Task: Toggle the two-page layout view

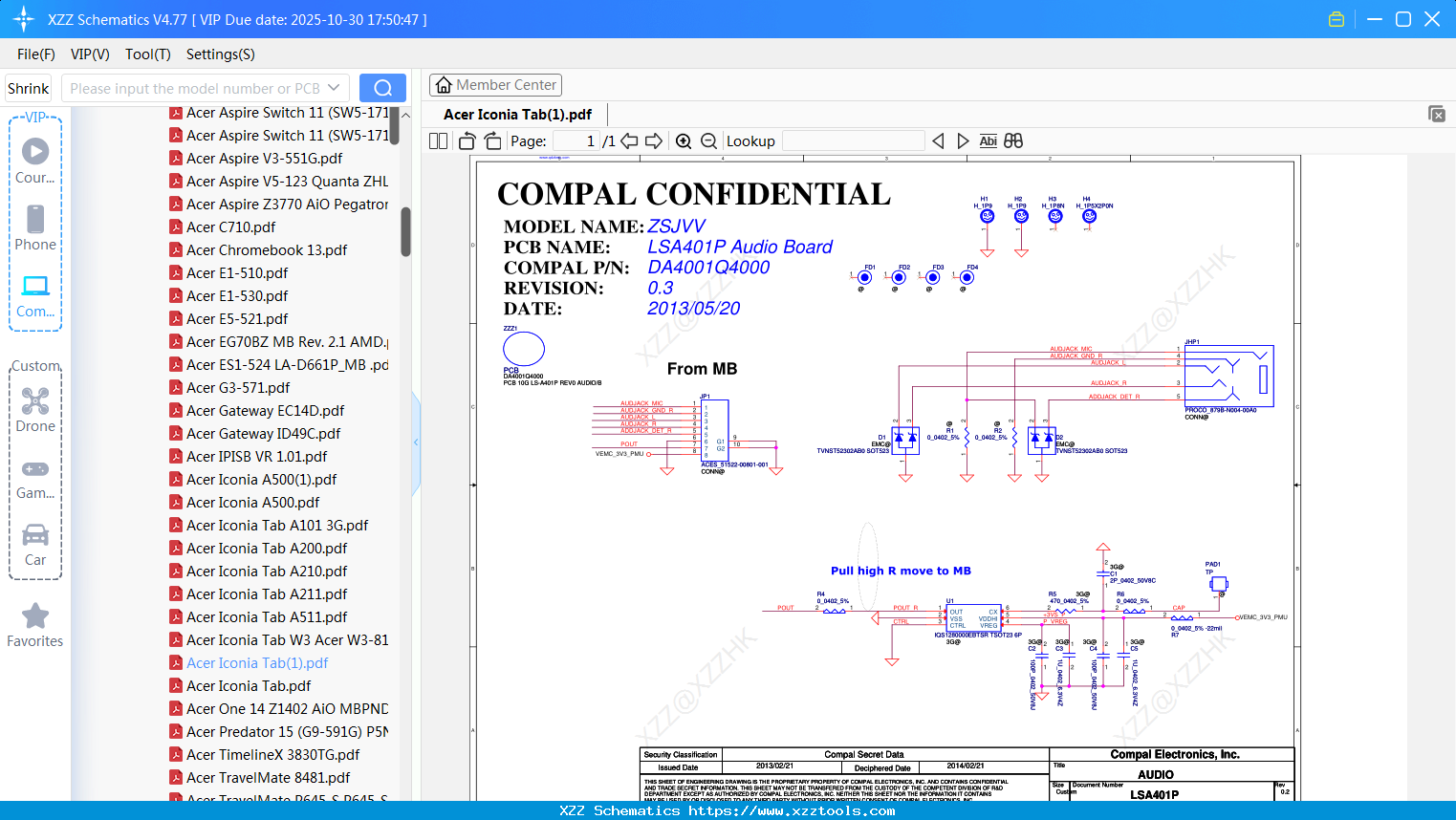Action: [x=438, y=141]
